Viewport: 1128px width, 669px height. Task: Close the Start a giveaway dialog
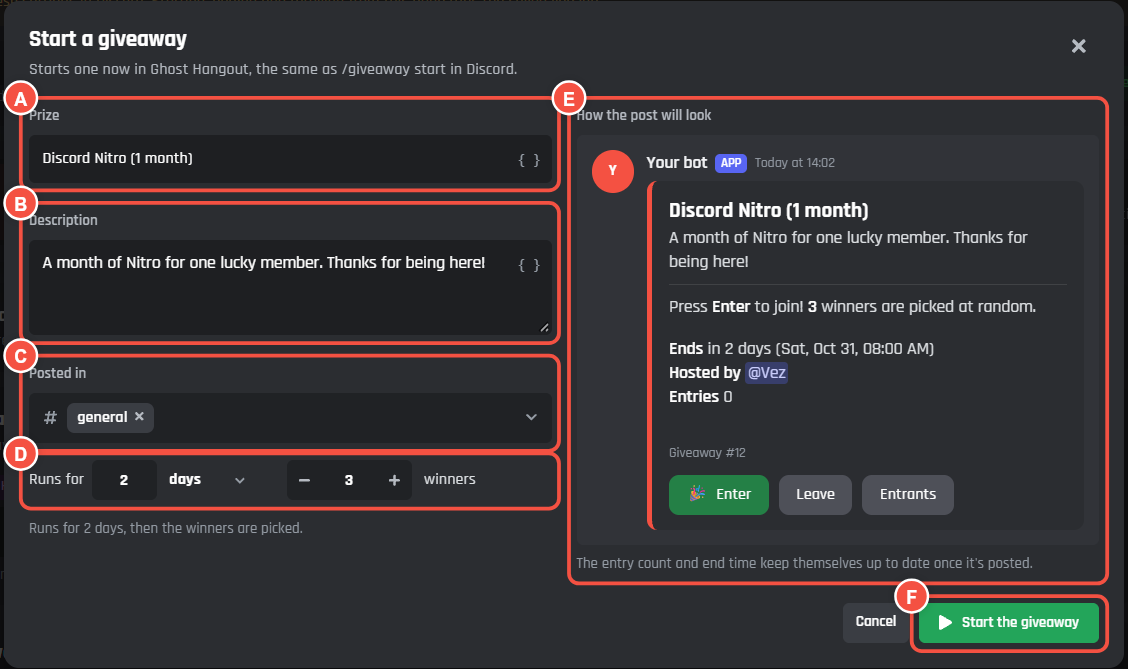click(1078, 46)
